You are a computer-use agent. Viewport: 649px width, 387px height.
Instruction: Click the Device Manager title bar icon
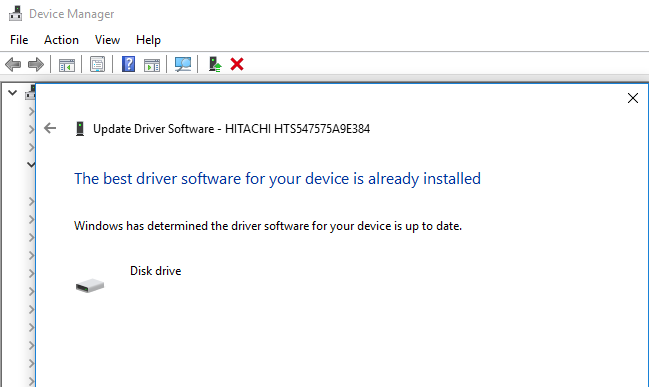click(15, 13)
